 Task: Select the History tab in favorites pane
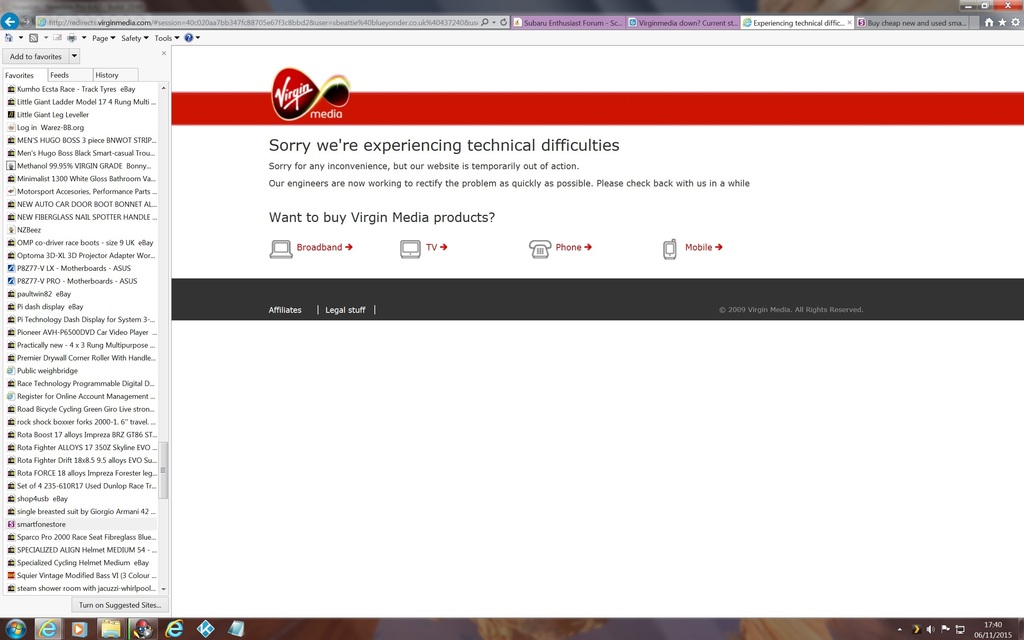[x=114, y=75]
